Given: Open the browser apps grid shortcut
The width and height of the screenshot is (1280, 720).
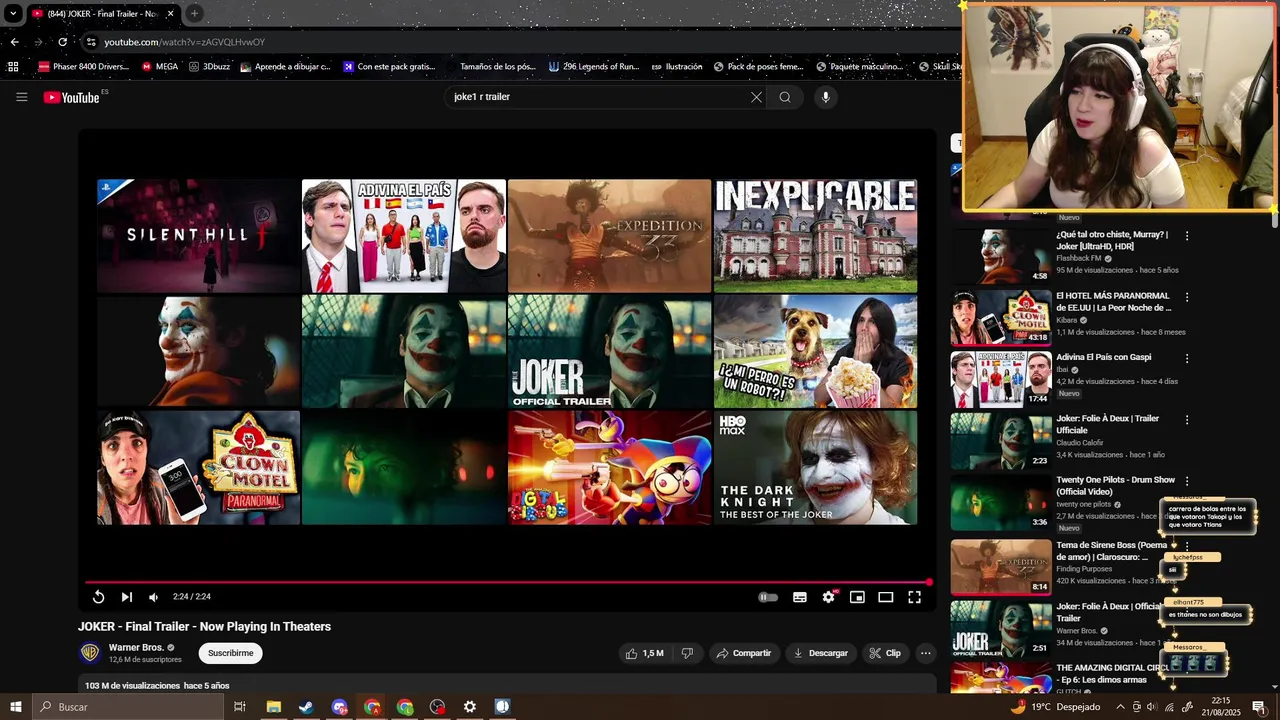Looking at the screenshot, I should [13, 67].
